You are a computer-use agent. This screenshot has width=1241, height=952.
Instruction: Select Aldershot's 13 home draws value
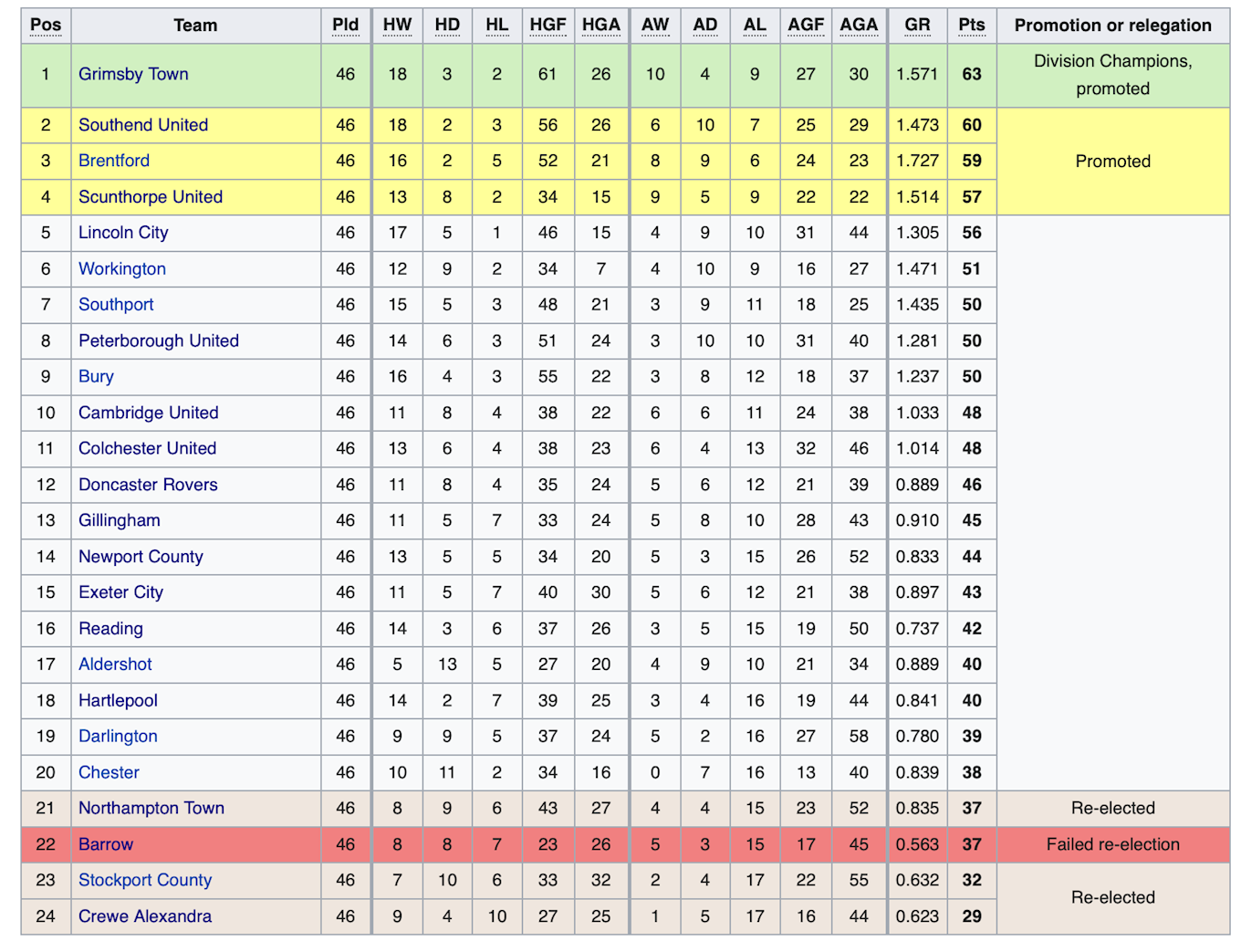(x=447, y=664)
